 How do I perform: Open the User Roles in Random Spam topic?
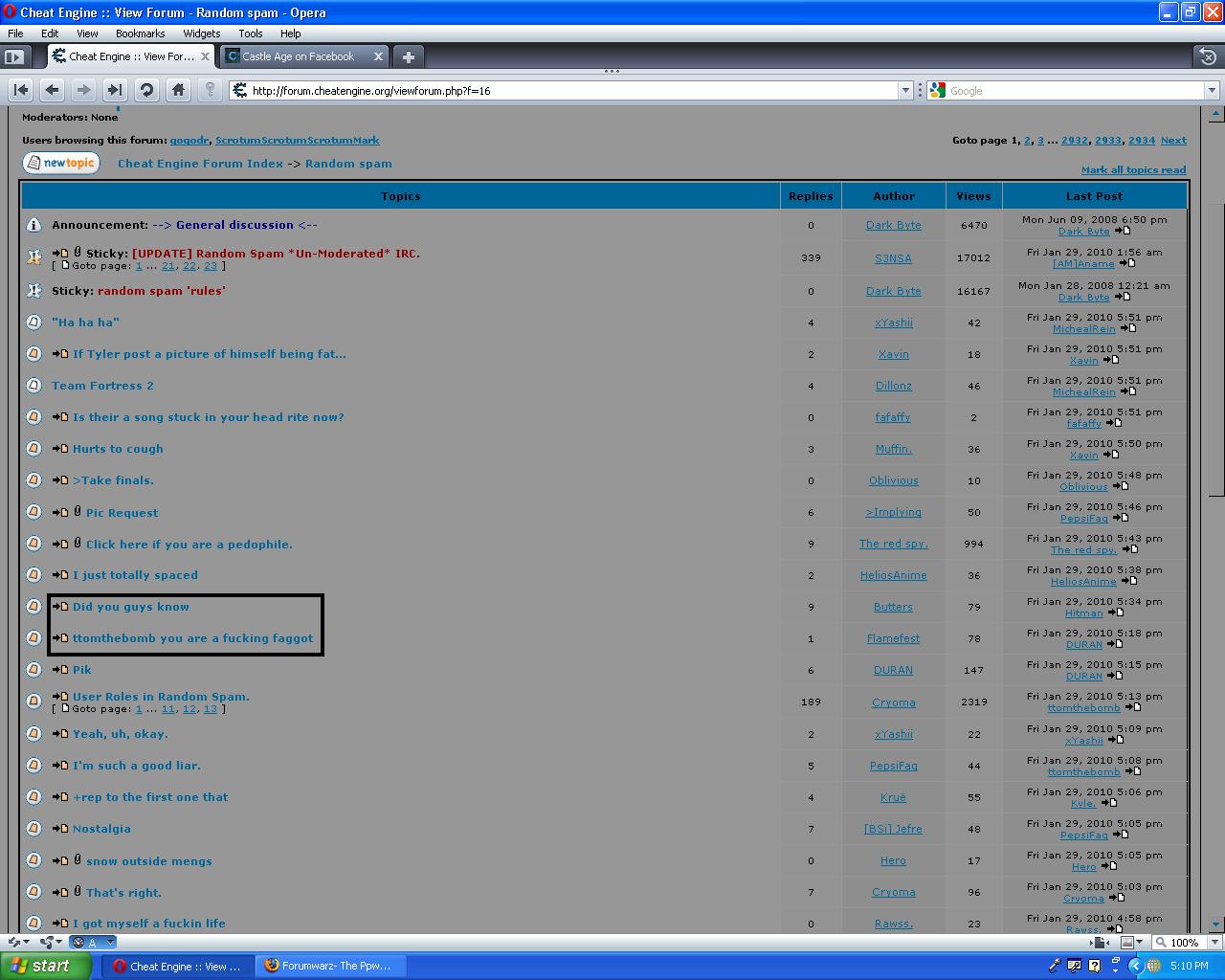point(161,697)
